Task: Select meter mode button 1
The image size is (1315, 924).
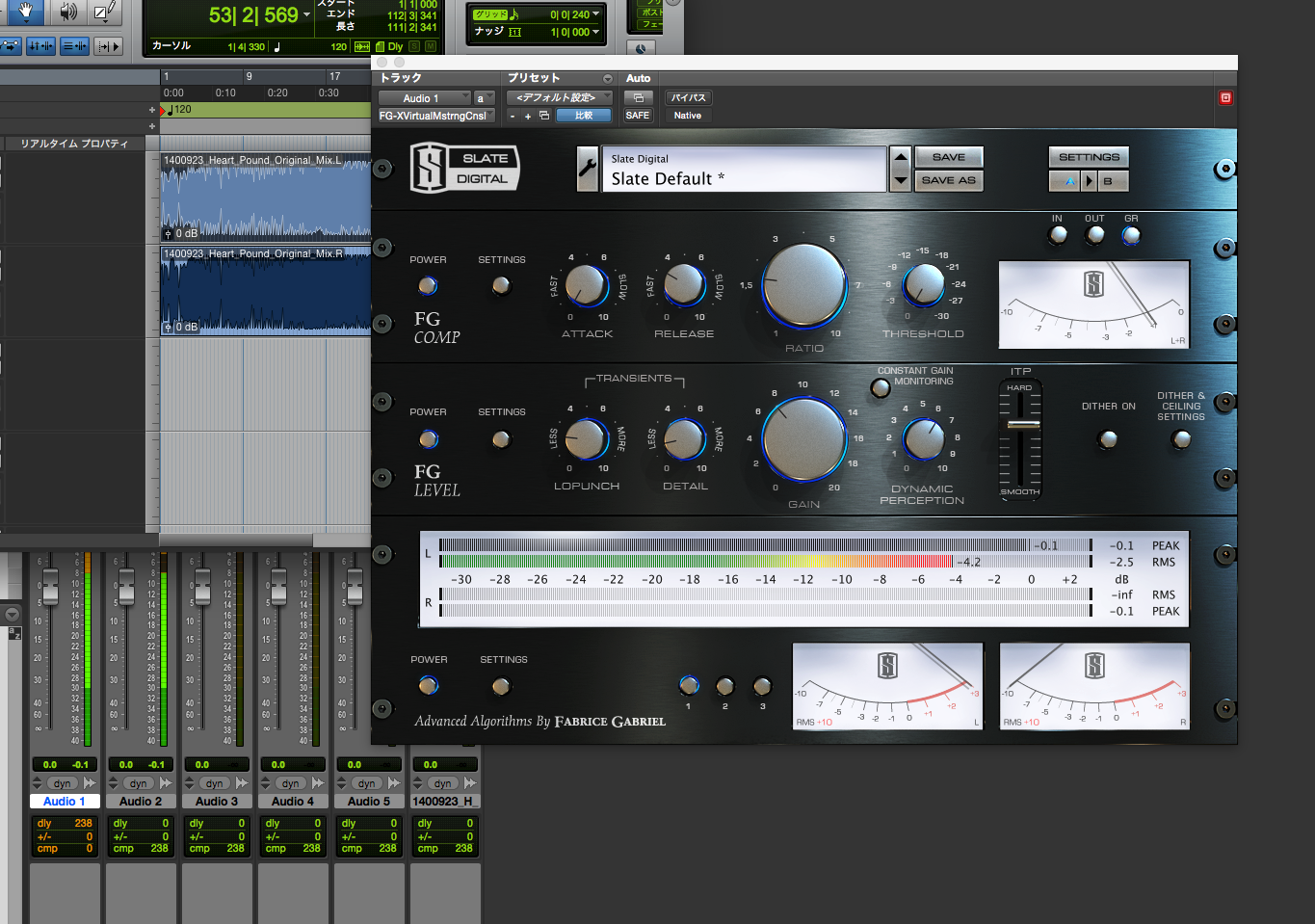Action: [689, 685]
